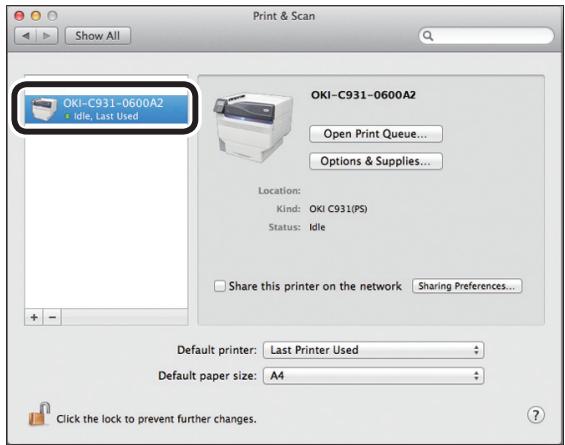565x445 pixels.
Task: Open help with the question mark button
Action: pyautogui.click(x=535, y=415)
